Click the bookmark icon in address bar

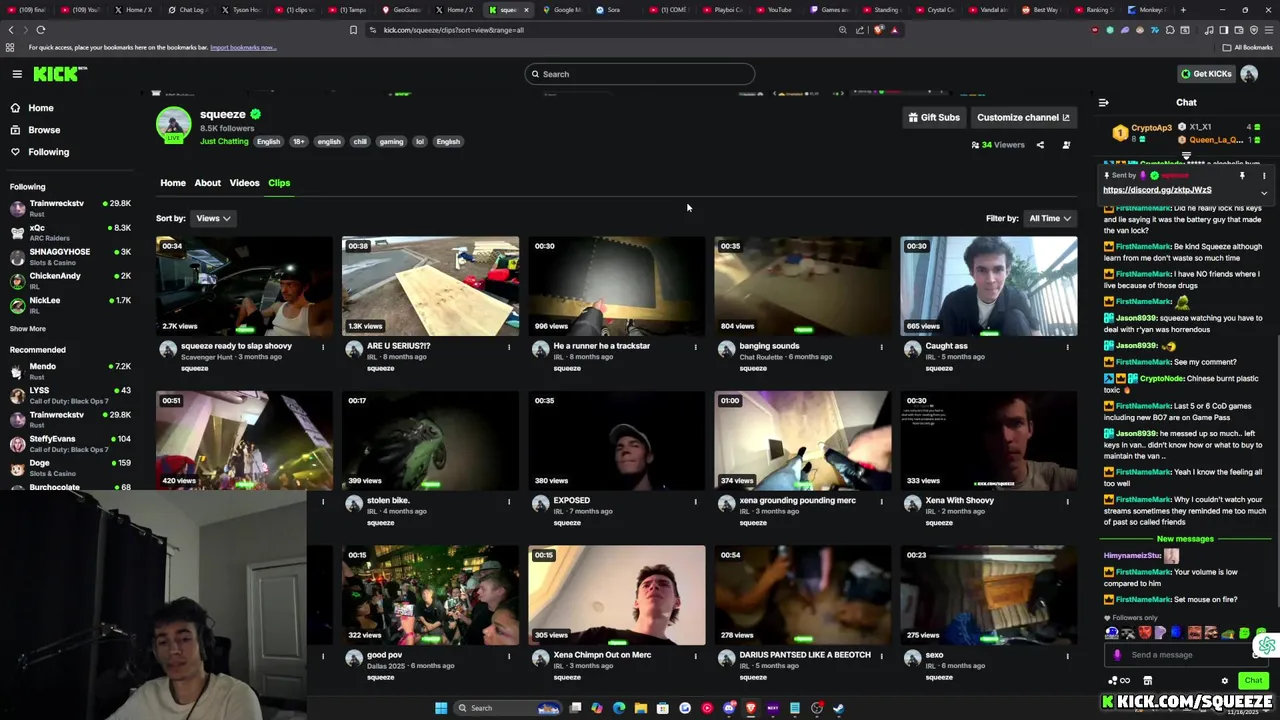353,30
